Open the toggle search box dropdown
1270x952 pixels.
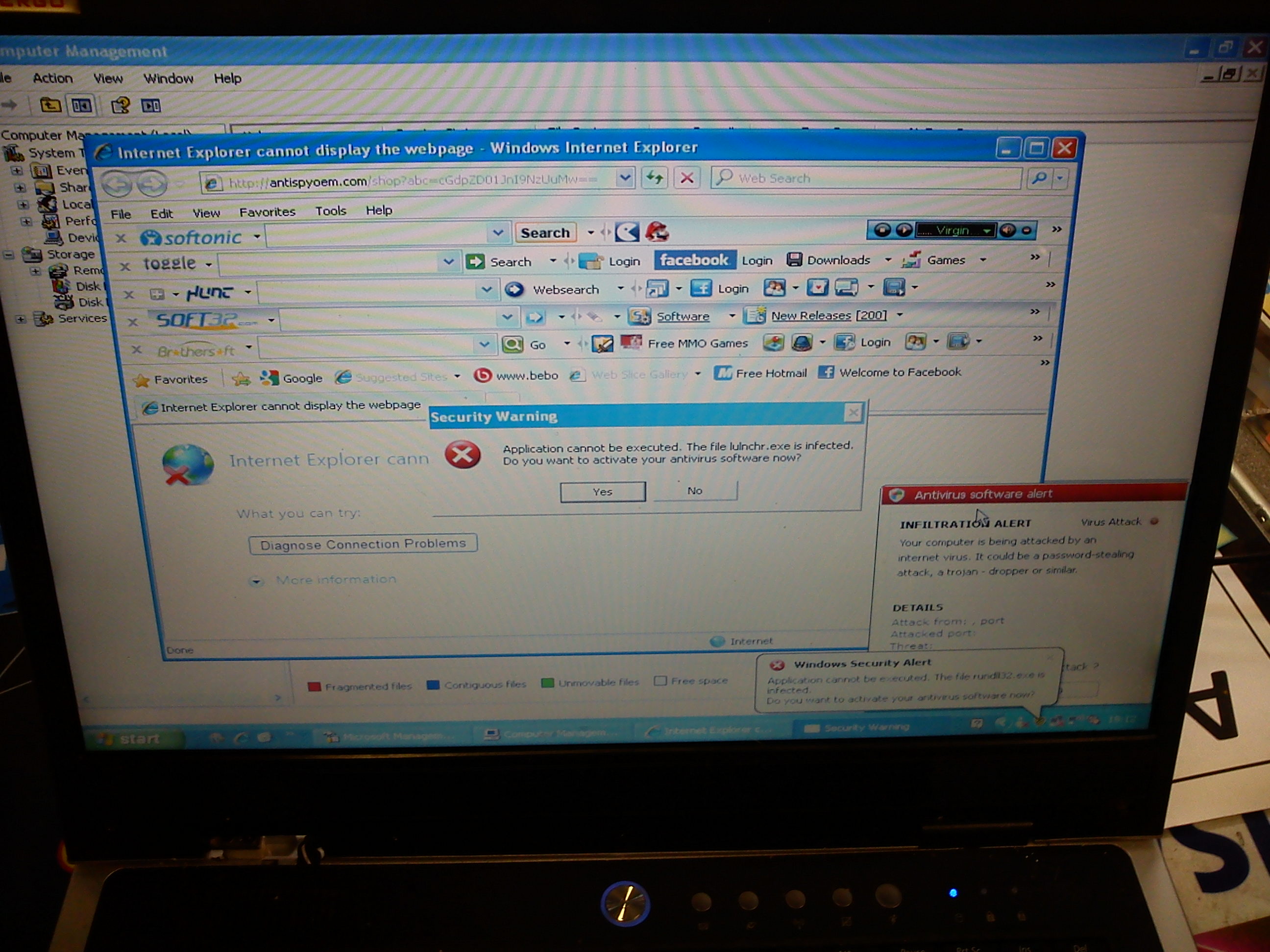pyautogui.click(x=448, y=262)
